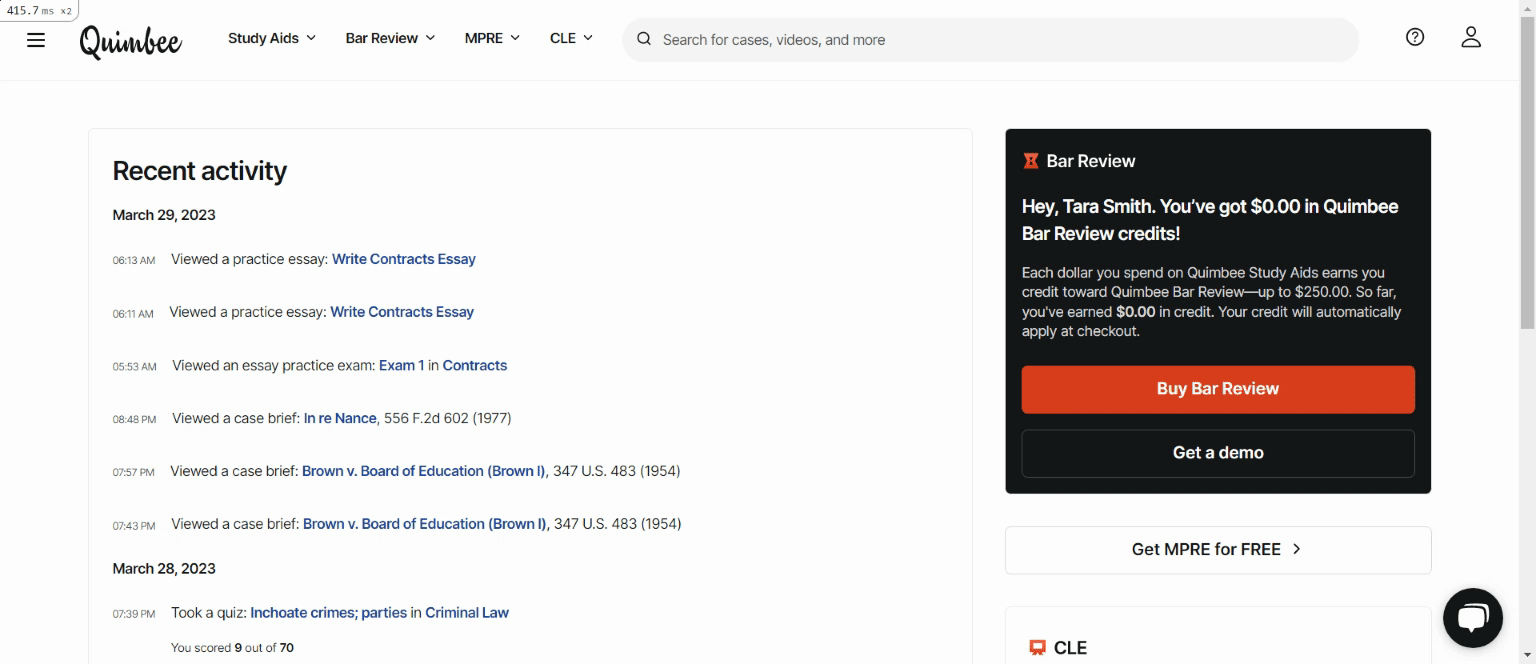1536x664 pixels.
Task: Open Write Contracts Essay from 06:11 AM
Action: 402,312
